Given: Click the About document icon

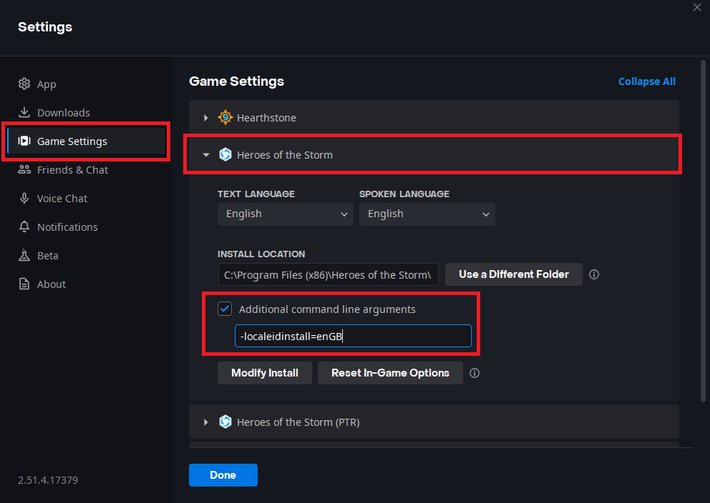Looking at the screenshot, I should tap(24, 284).
